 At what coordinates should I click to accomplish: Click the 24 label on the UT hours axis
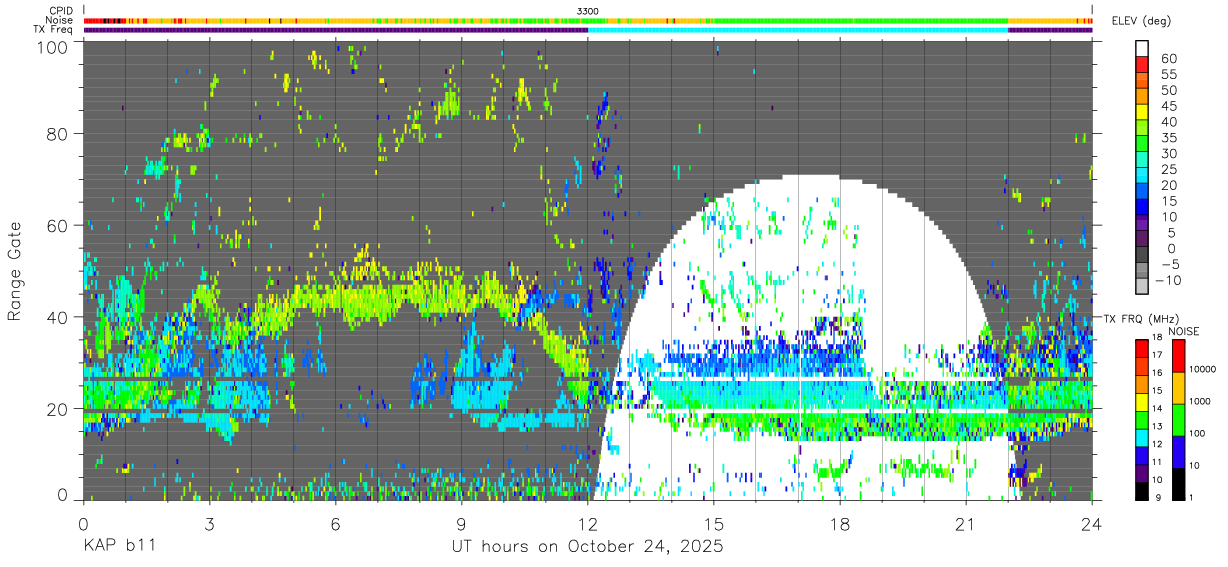coord(1092,523)
